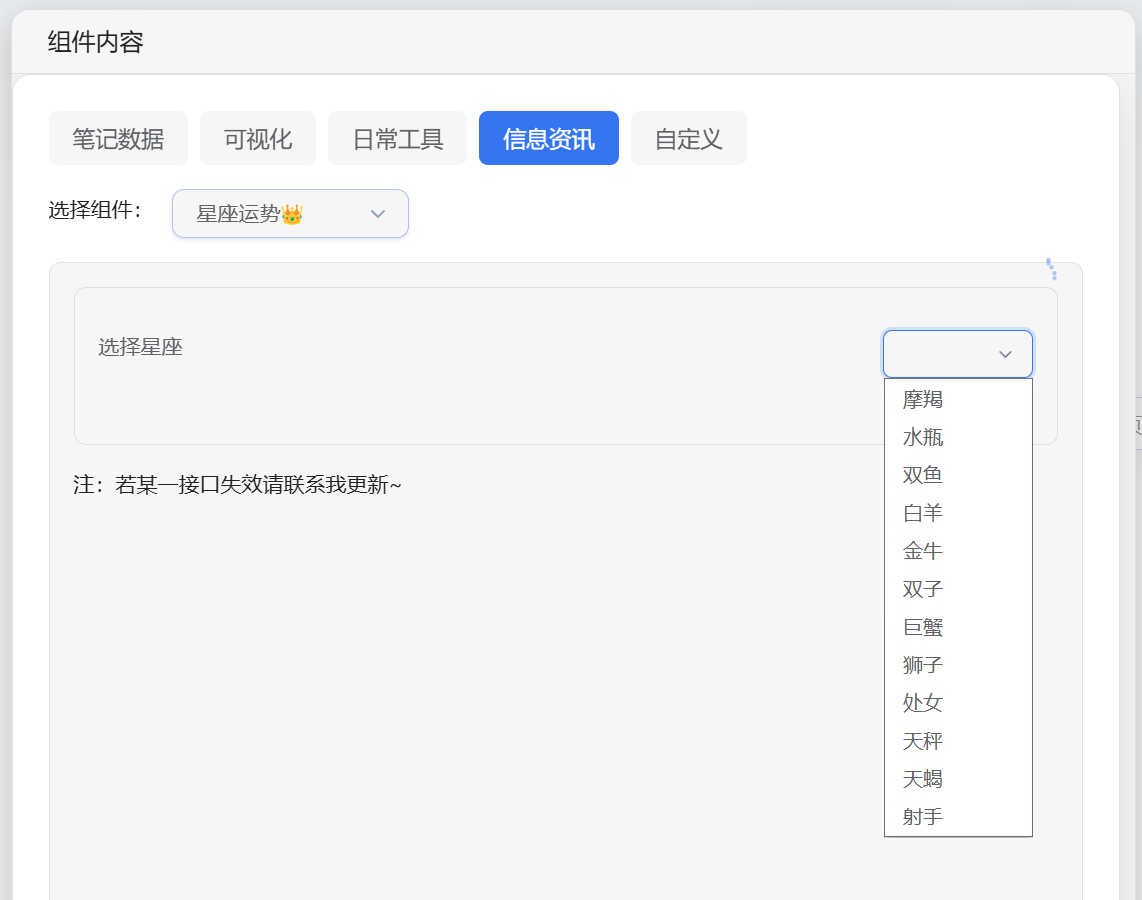Image resolution: width=1142 pixels, height=900 pixels.
Task: Click the 选择星座 label text
Action: tap(141, 347)
